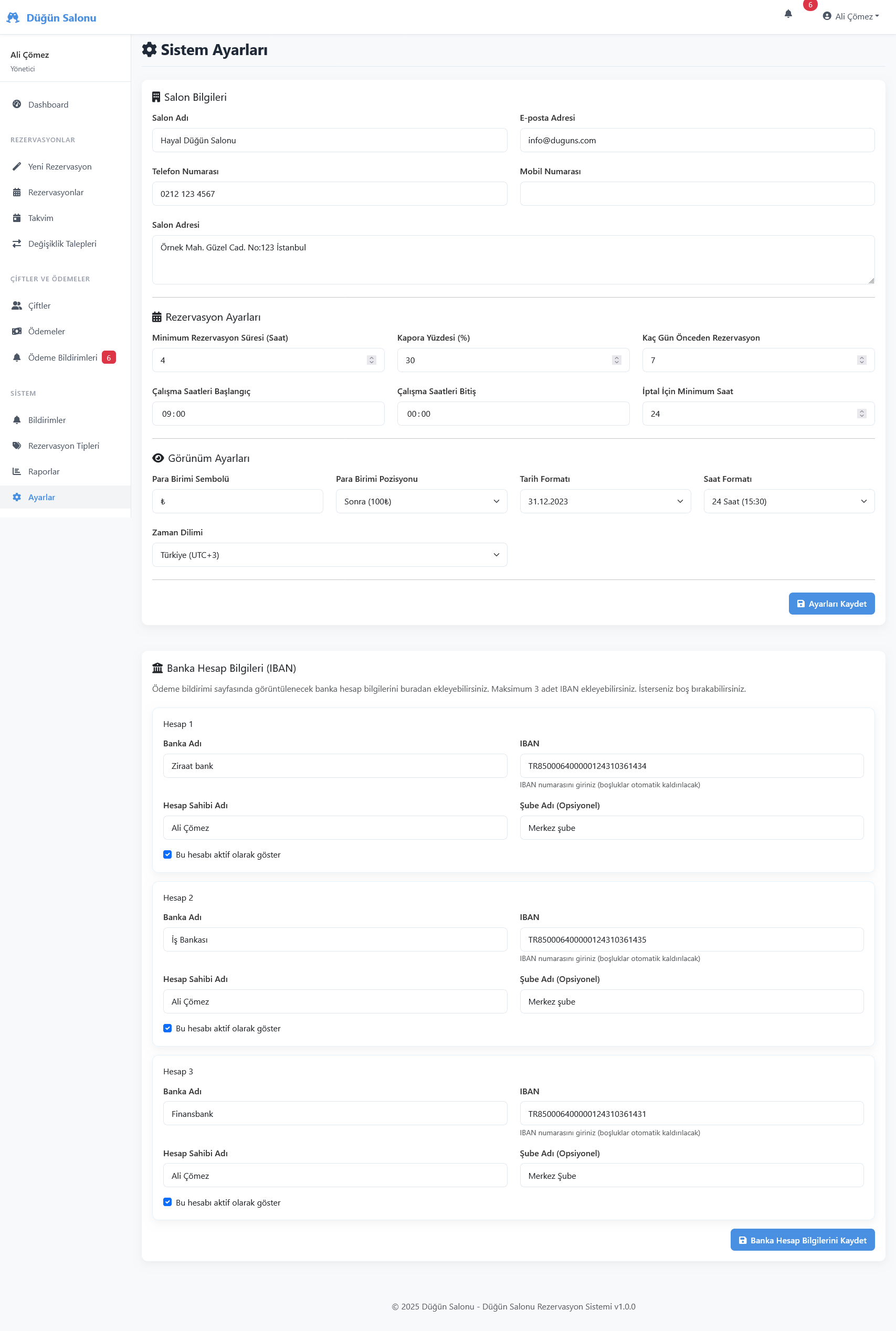Uncheck active checkbox for Hesap 1
896x1331 pixels.
[167, 854]
